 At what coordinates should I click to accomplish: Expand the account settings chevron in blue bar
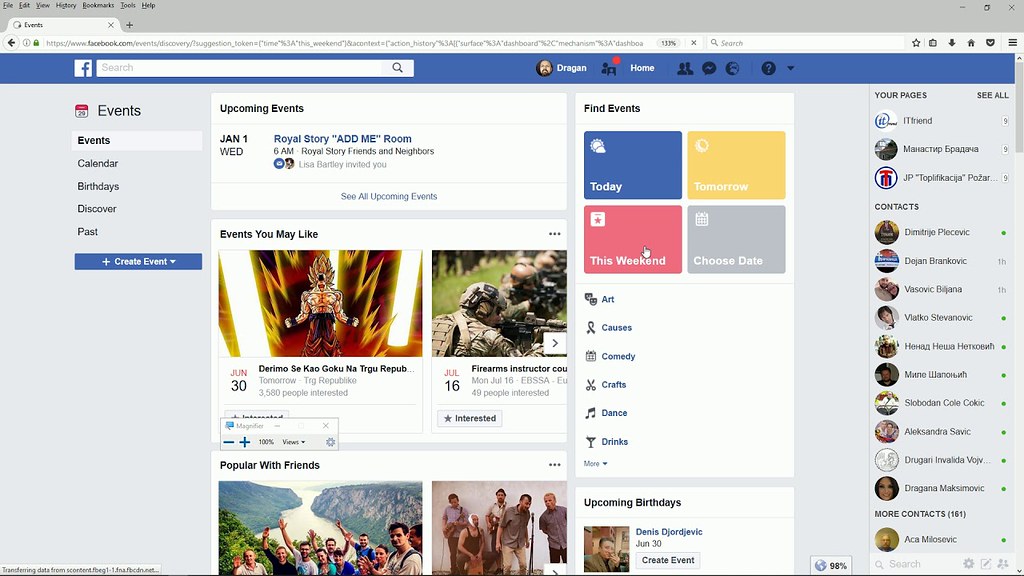point(789,67)
